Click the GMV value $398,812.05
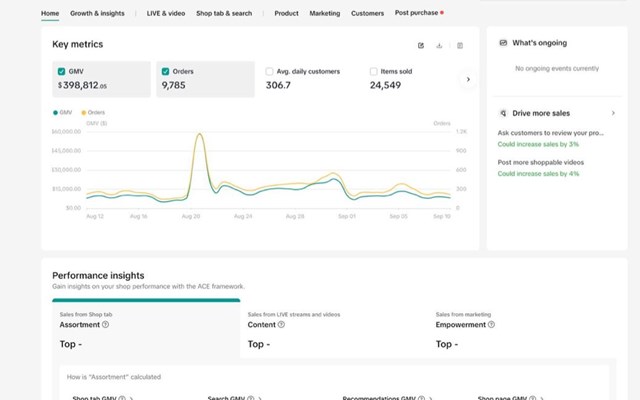Screen dimensions: 640x400 tap(82, 85)
